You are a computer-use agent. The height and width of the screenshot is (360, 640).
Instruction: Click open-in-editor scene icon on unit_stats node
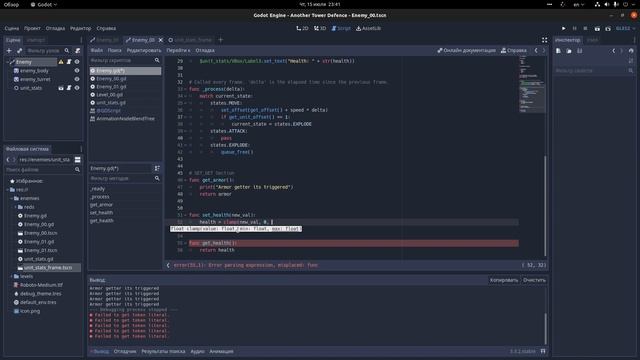point(61,88)
